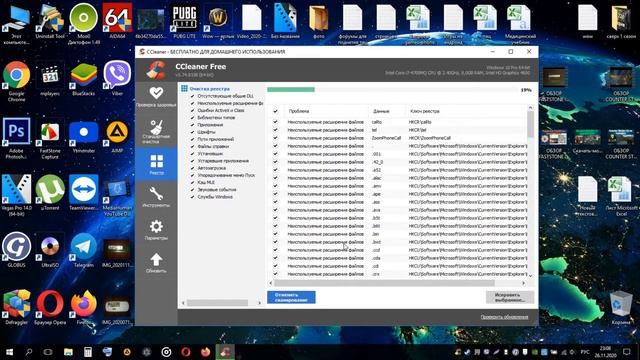Uncheck 'Автозагрузка' registry option

(192, 168)
